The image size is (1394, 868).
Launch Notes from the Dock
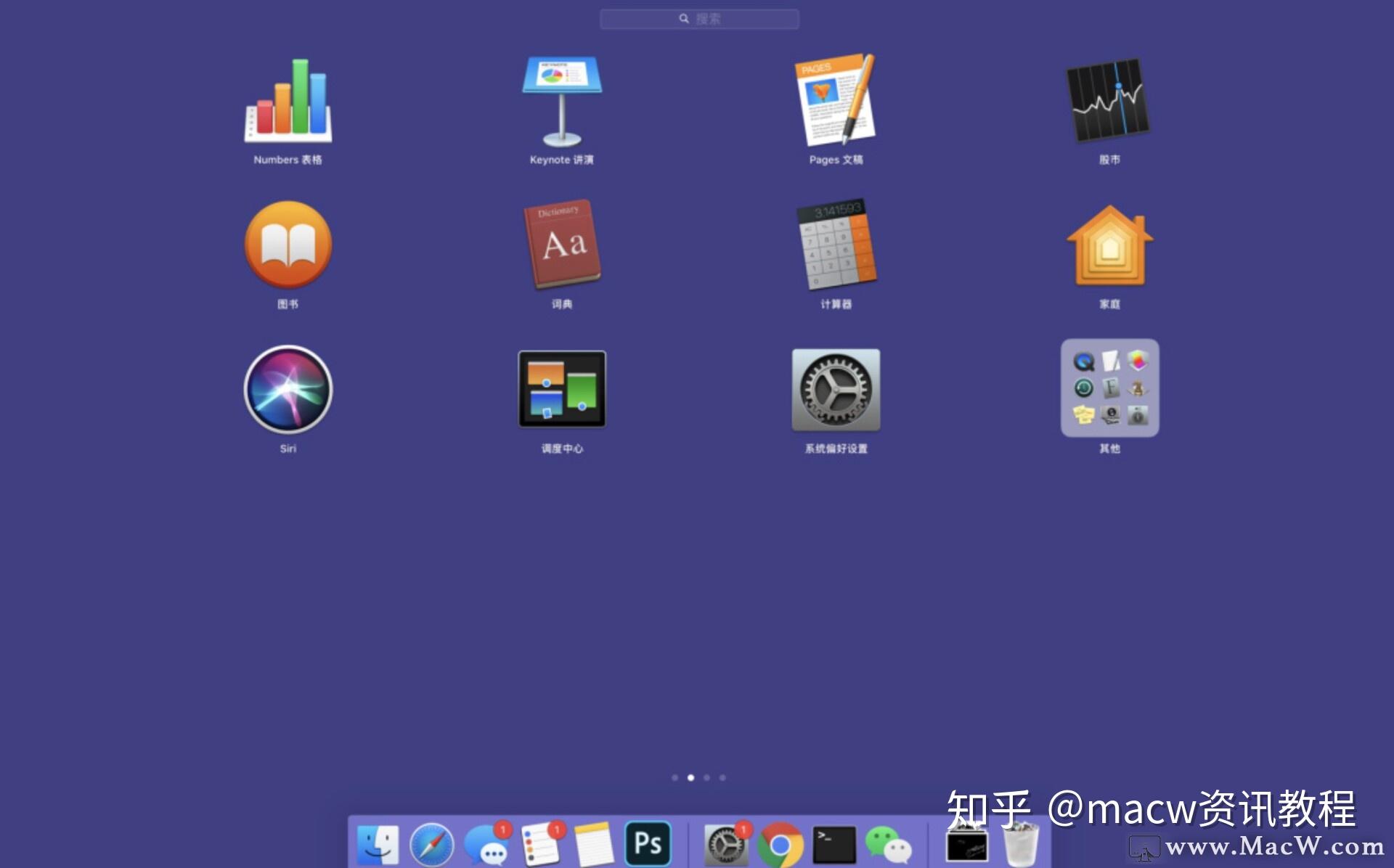[x=595, y=845]
